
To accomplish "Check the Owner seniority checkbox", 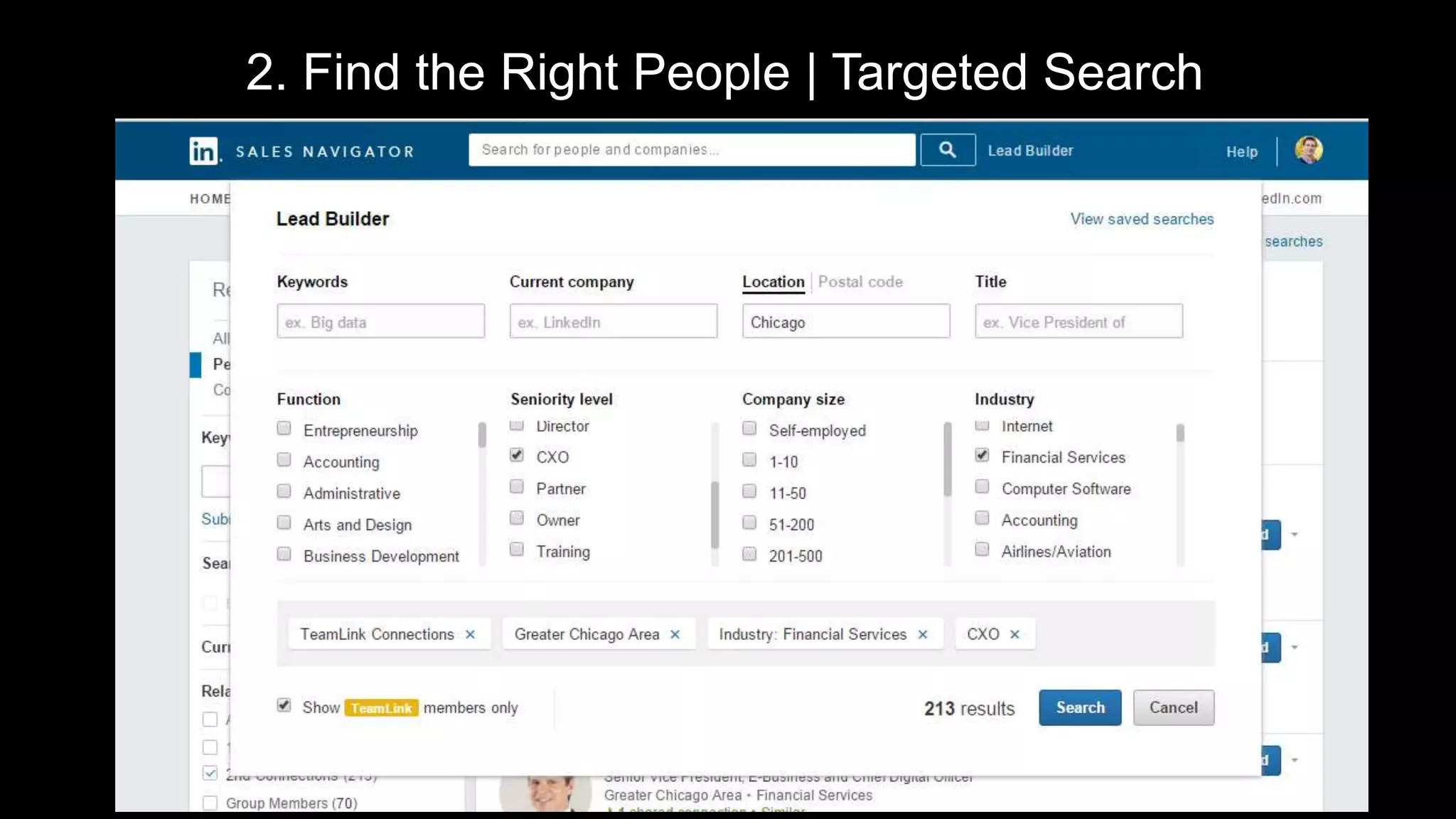I will 517,518.
